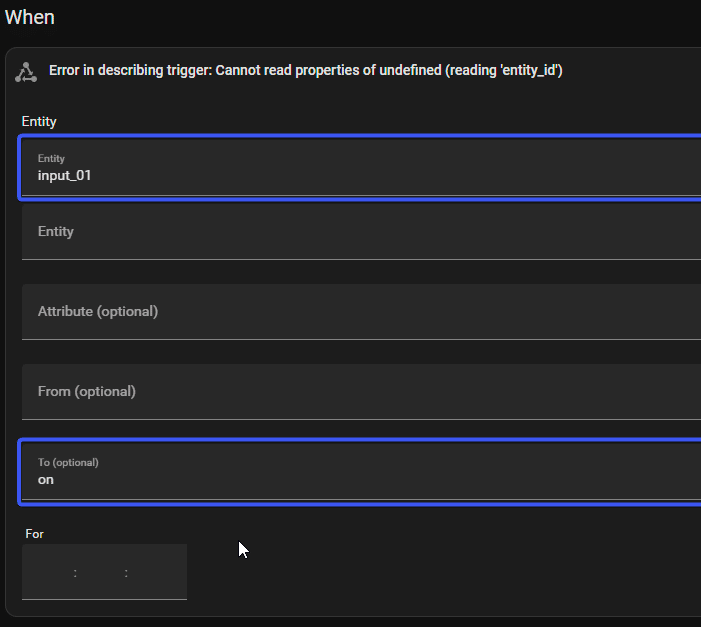The image size is (701, 627).
Task: Focus the From (optional) field
Action: click(360, 391)
